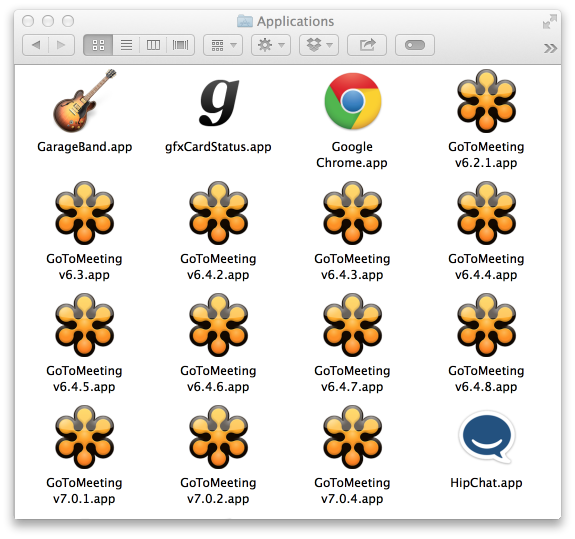
Task: Select the GoToMeeting v7.0.1.app icon
Action: click(85, 437)
